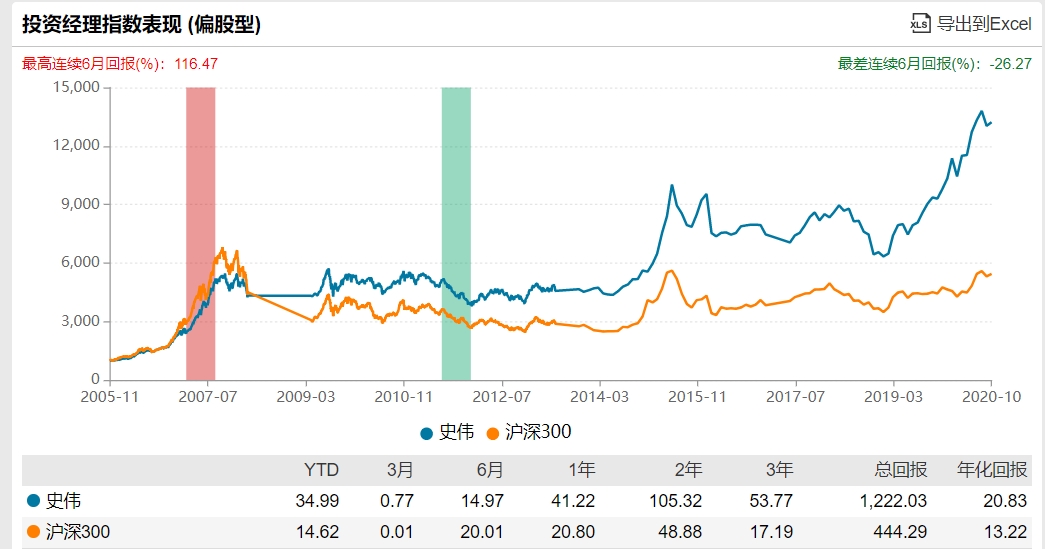Click 沪深300 annualized return 13.22
The height and width of the screenshot is (549, 1045).
[x=1005, y=532]
